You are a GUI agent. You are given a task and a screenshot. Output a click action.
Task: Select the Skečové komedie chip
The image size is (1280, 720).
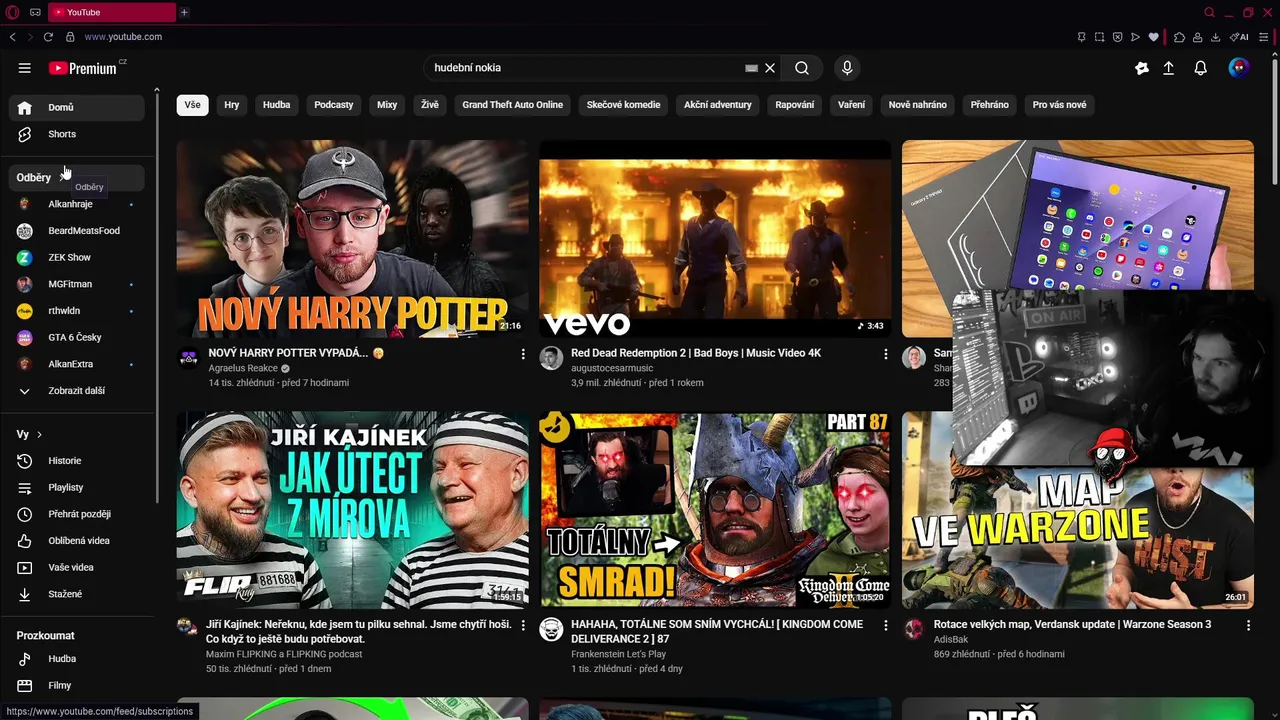pyautogui.click(x=624, y=105)
